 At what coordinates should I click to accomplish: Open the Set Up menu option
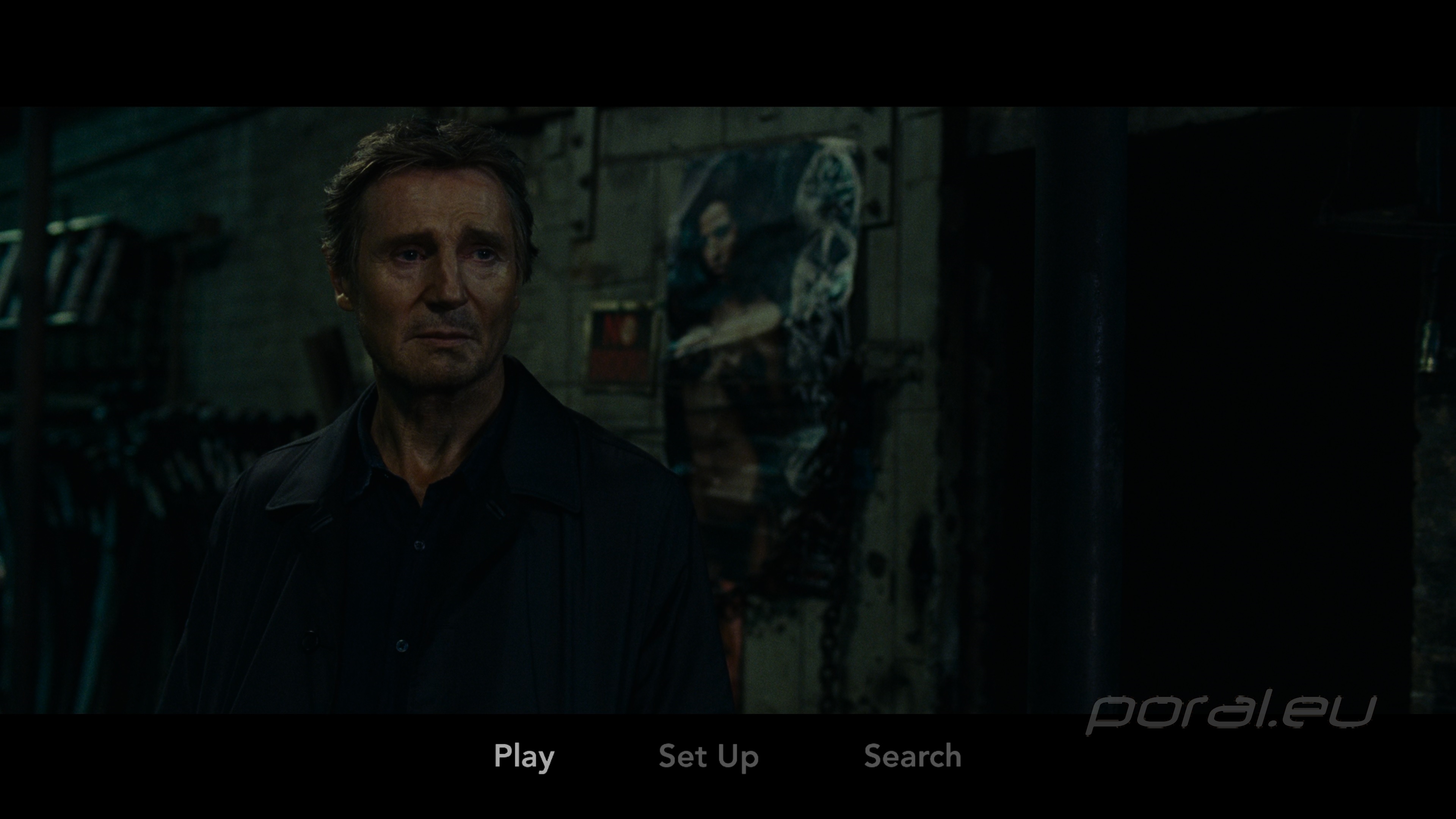(x=708, y=757)
